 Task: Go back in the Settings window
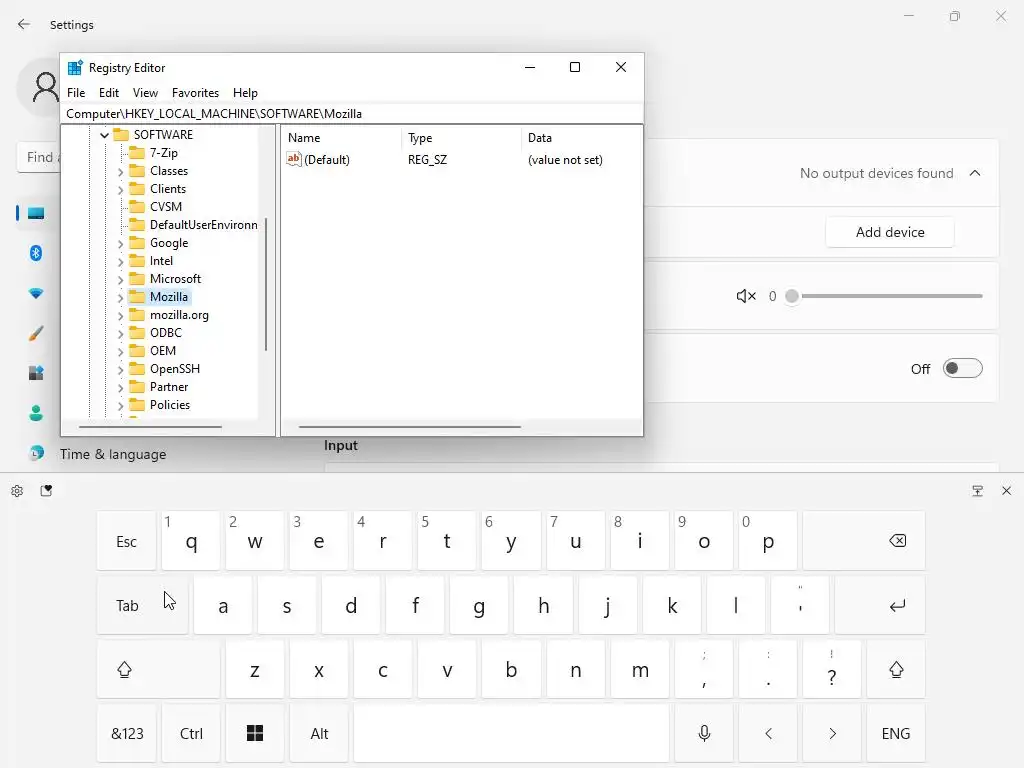24,24
